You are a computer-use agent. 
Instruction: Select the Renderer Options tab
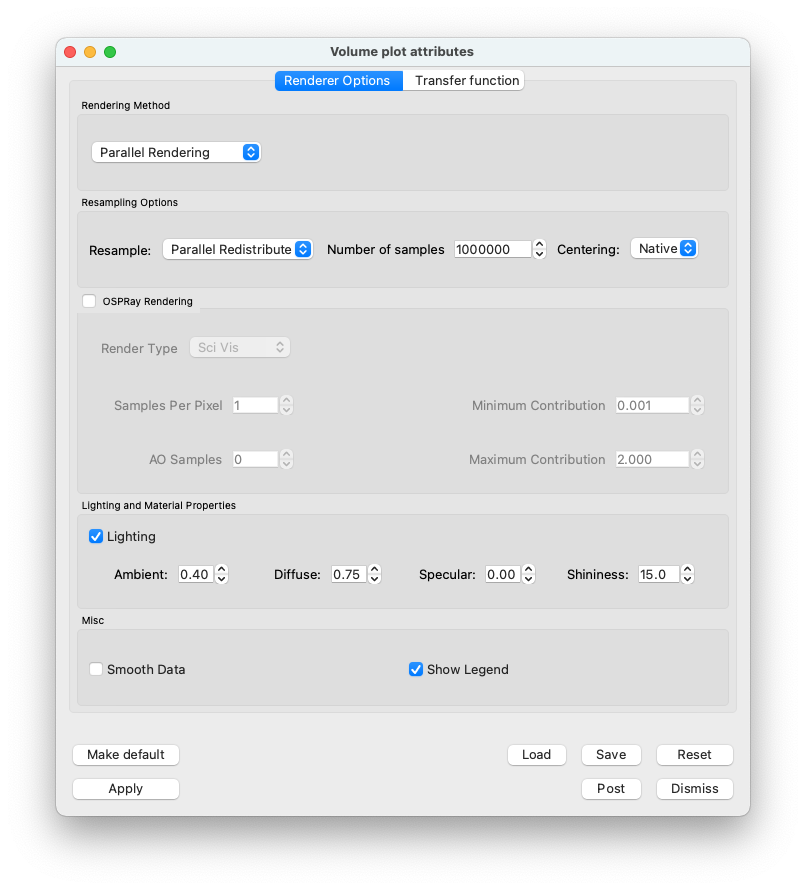[339, 81]
